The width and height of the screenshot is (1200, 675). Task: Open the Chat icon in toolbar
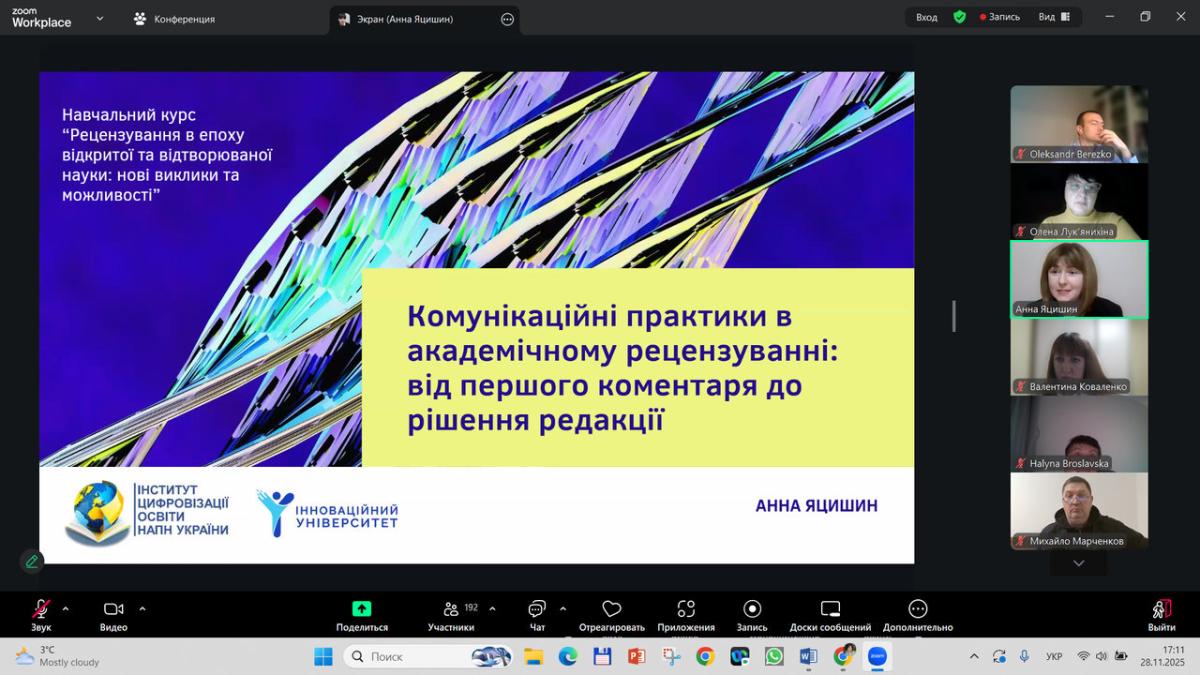tap(537, 609)
